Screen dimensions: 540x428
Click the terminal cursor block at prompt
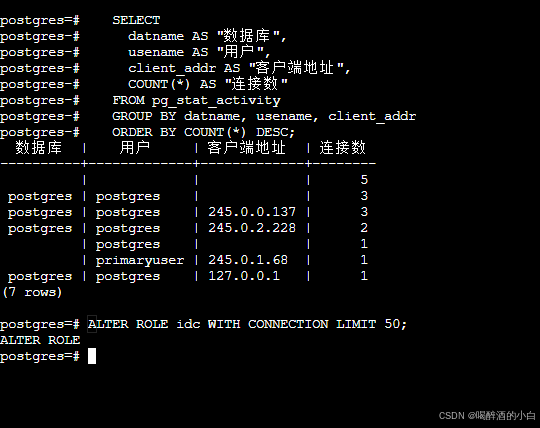tap(92, 356)
